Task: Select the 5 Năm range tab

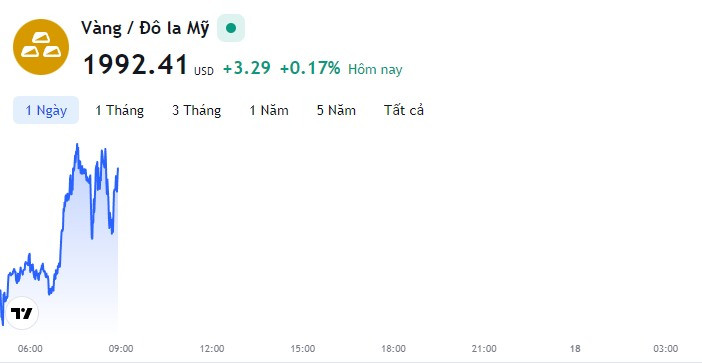Action: click(336, 110)
